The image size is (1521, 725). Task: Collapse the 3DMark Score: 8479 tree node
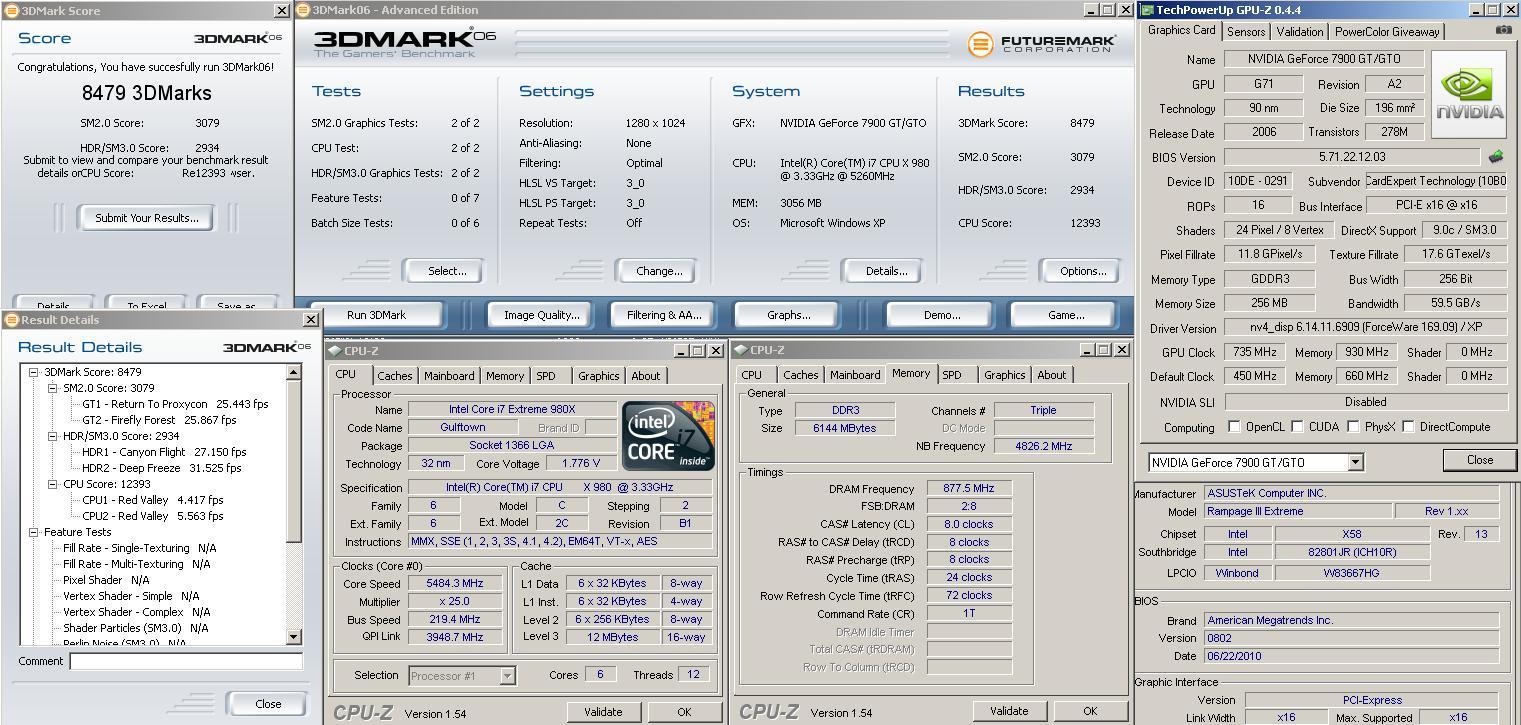point(33,372)
